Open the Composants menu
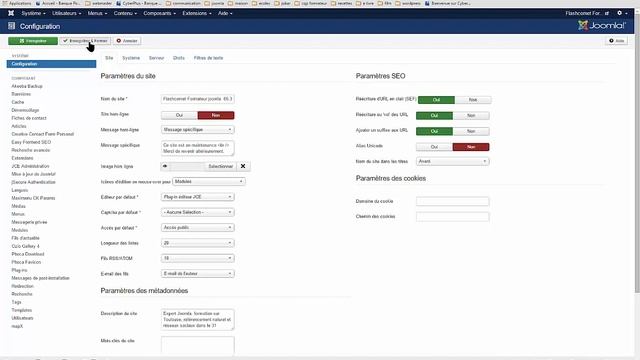The width and height of the screenshot is (640, 360). [x=160, y=13]
